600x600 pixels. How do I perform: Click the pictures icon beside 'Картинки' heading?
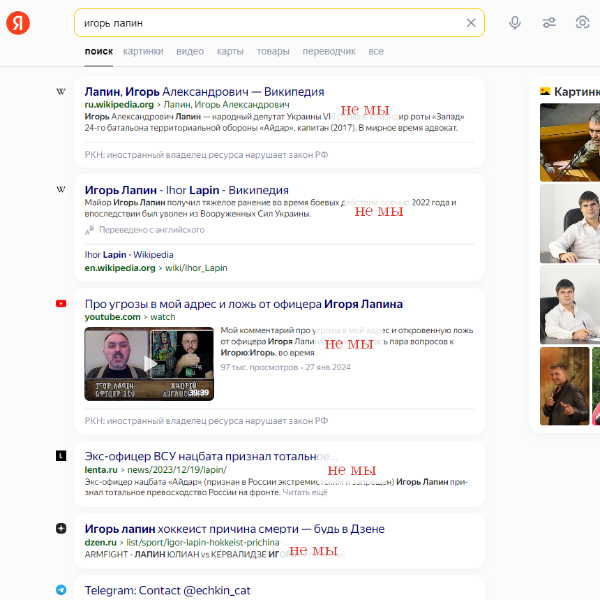pyautogui.click(x=545, y=91)
